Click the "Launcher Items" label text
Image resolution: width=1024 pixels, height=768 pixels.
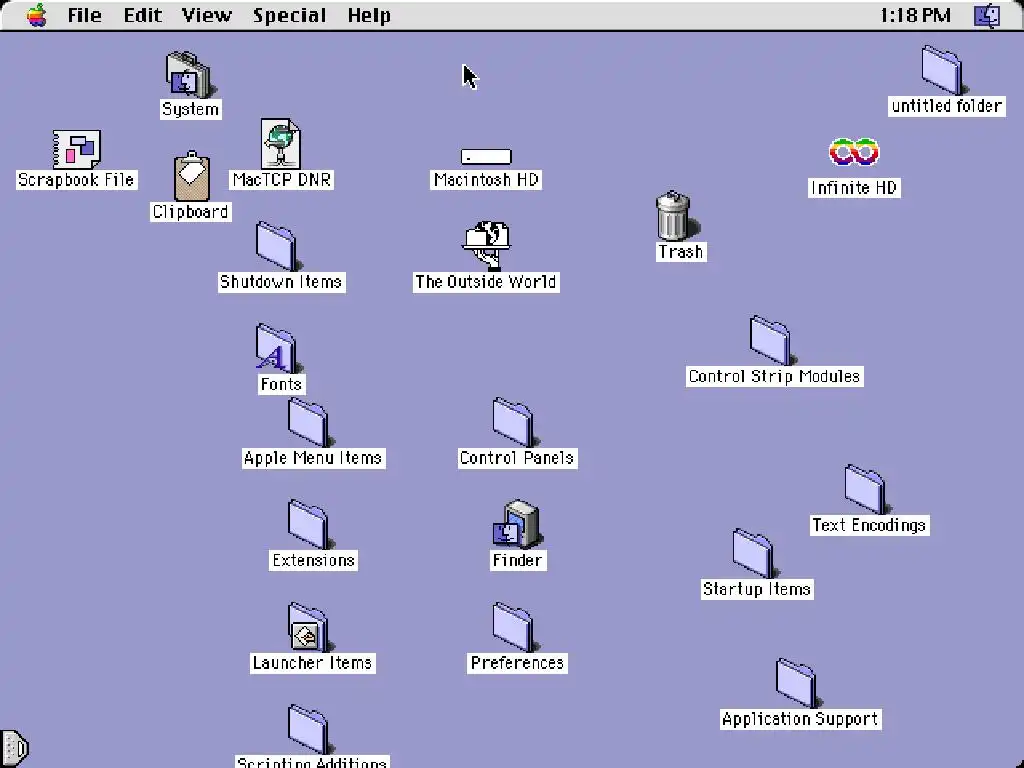312,663
